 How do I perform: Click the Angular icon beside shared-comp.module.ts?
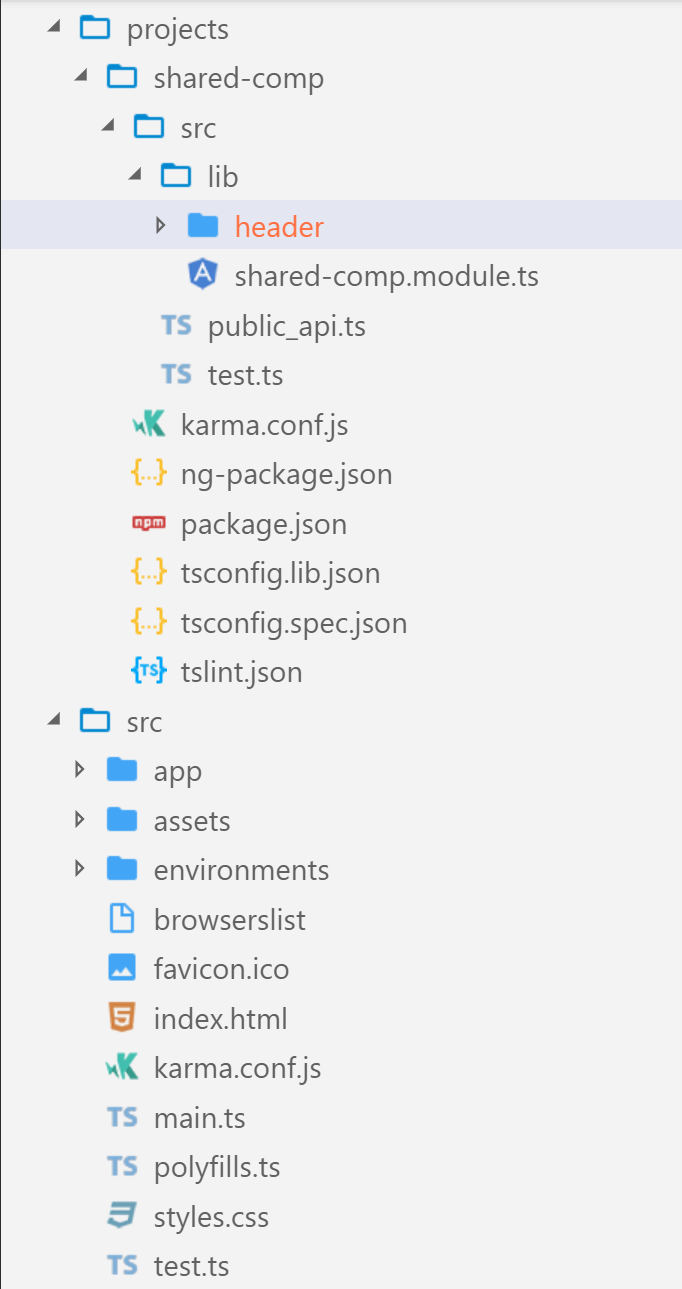point(202,276)
